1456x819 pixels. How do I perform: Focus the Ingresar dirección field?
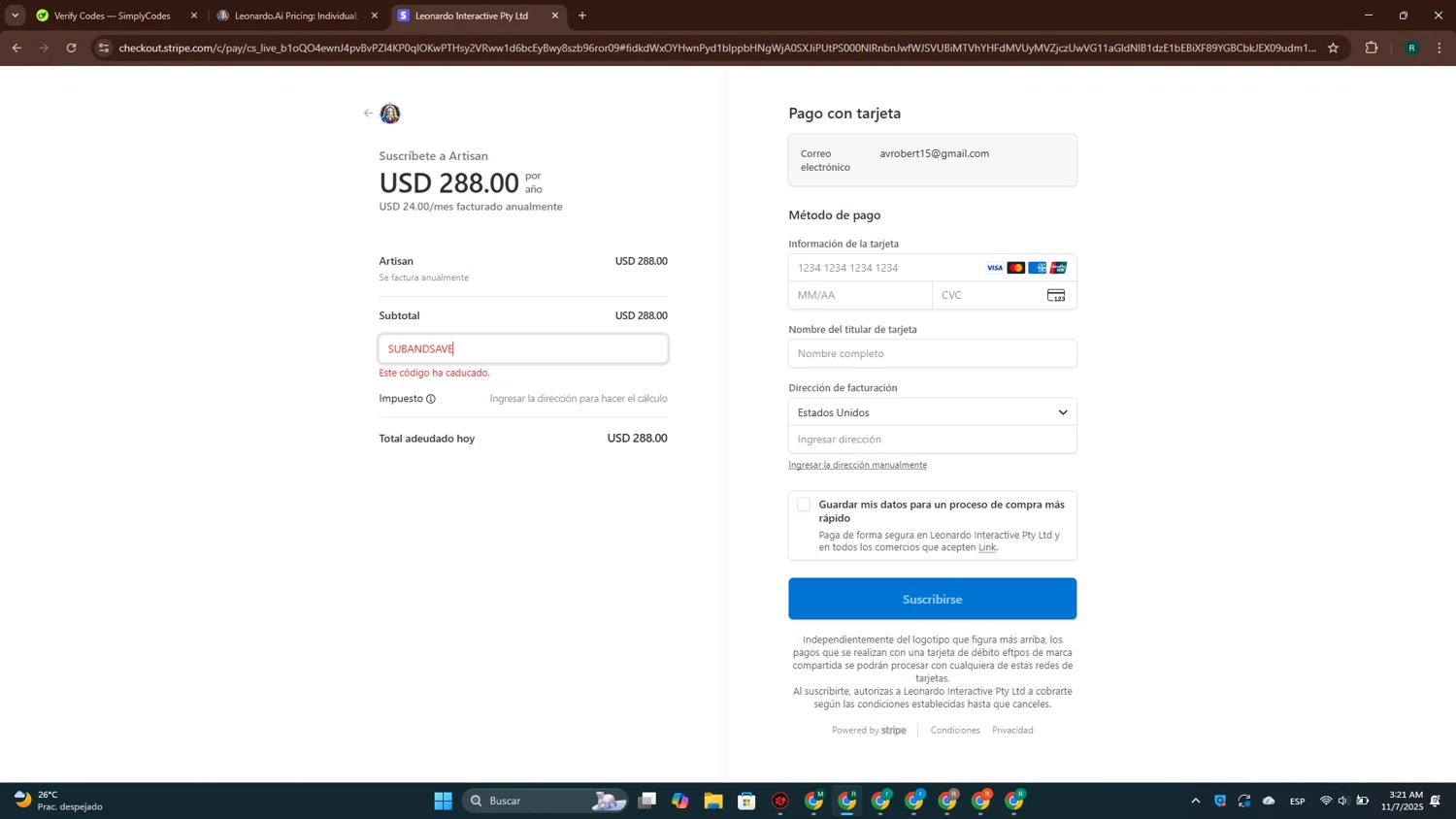pos(933,440)
